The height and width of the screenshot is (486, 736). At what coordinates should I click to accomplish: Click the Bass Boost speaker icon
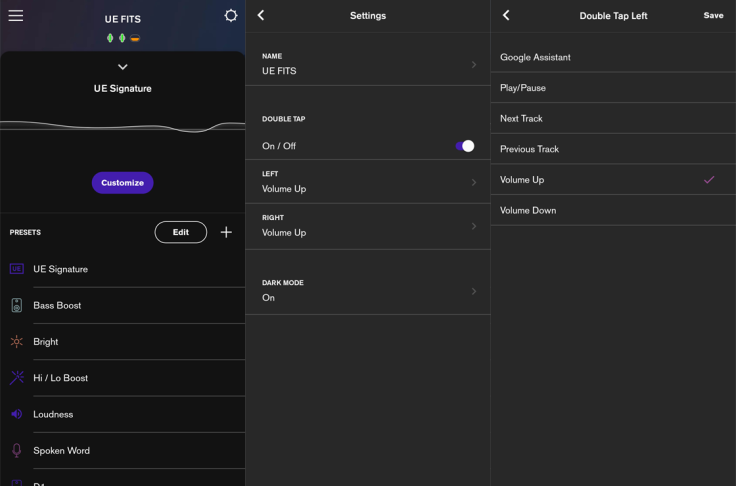[17, 305]
